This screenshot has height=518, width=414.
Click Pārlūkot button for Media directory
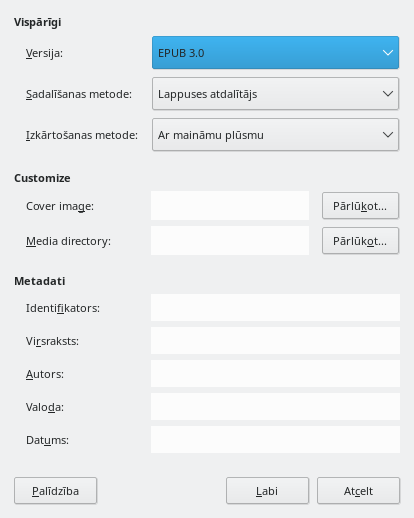[x=360, y=241]
